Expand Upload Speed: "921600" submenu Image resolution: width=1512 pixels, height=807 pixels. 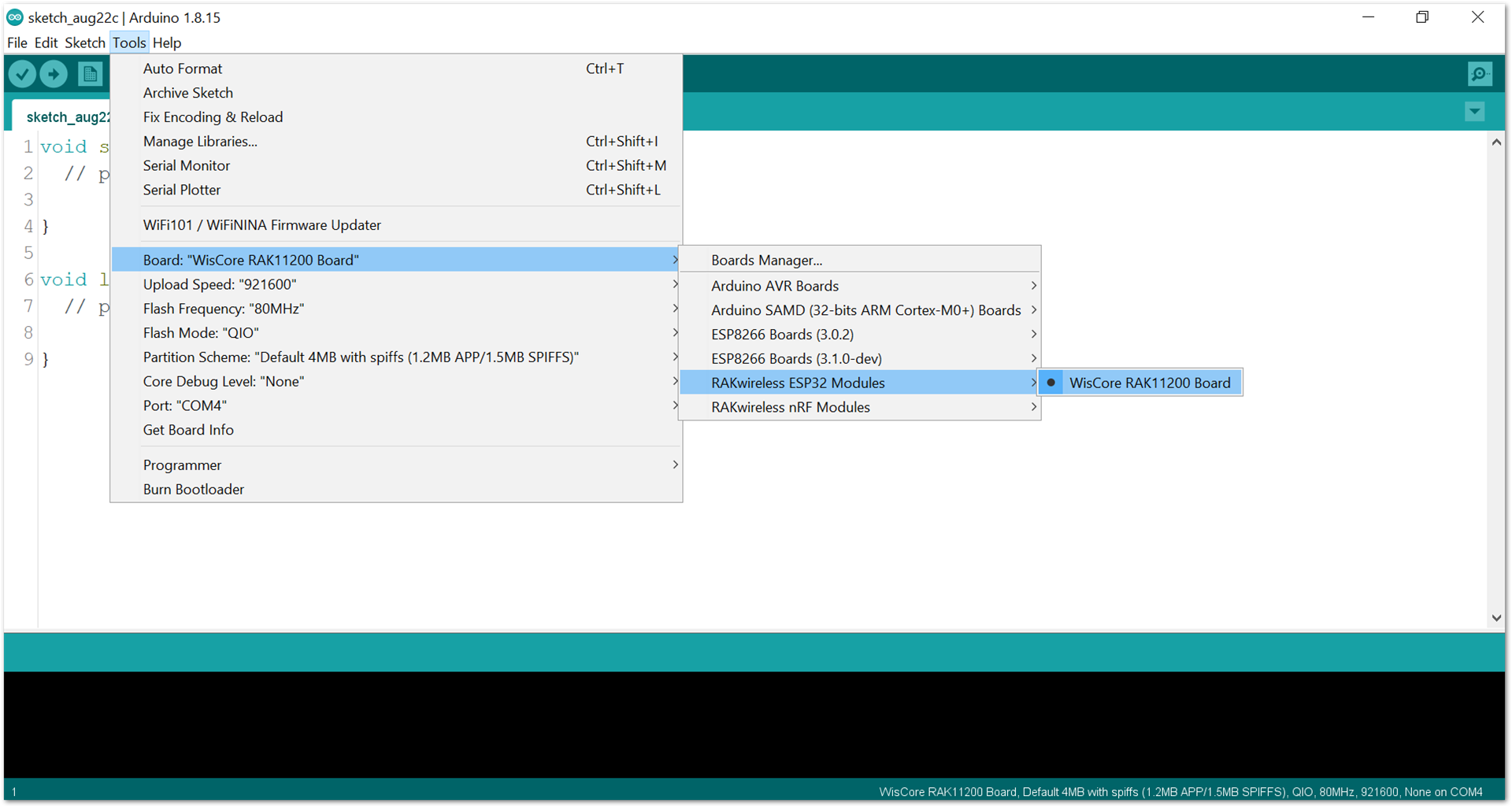point(396,284)
